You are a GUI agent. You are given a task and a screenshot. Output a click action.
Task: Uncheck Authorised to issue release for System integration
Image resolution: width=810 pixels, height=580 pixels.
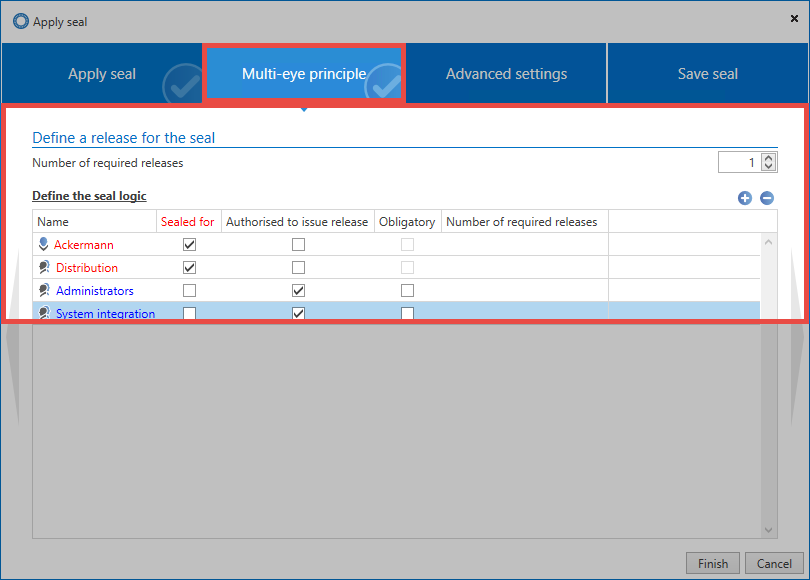(x=298, y=313)
